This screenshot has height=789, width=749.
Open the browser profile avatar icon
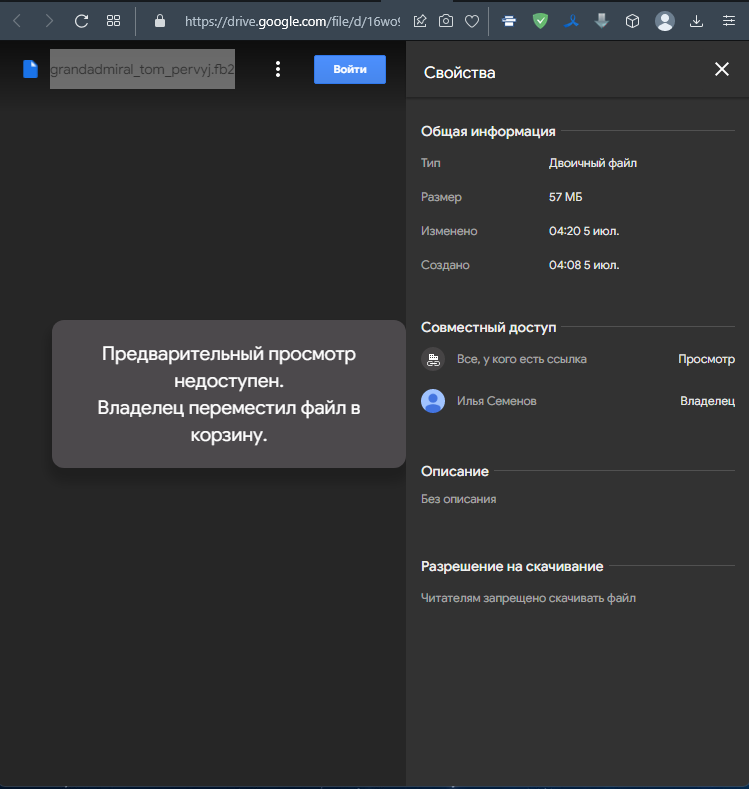click(664, 21)
